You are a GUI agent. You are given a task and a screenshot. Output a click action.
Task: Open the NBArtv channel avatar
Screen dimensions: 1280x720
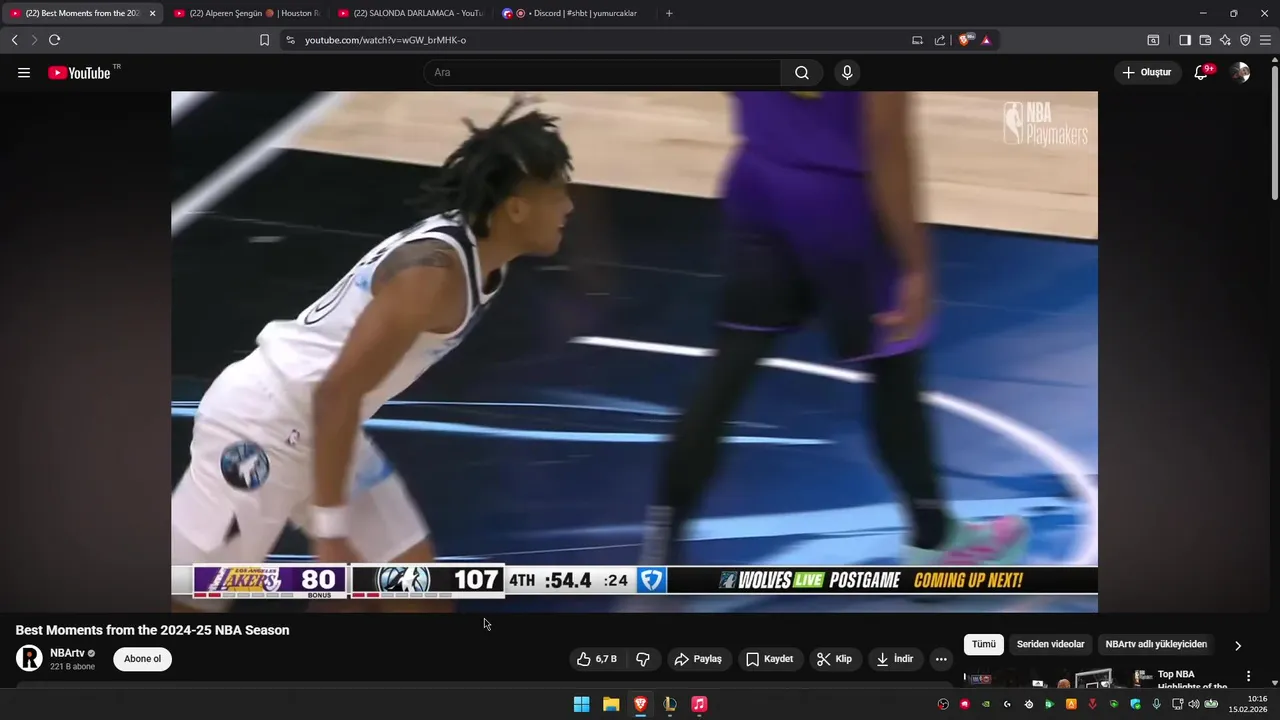[29, 658]
